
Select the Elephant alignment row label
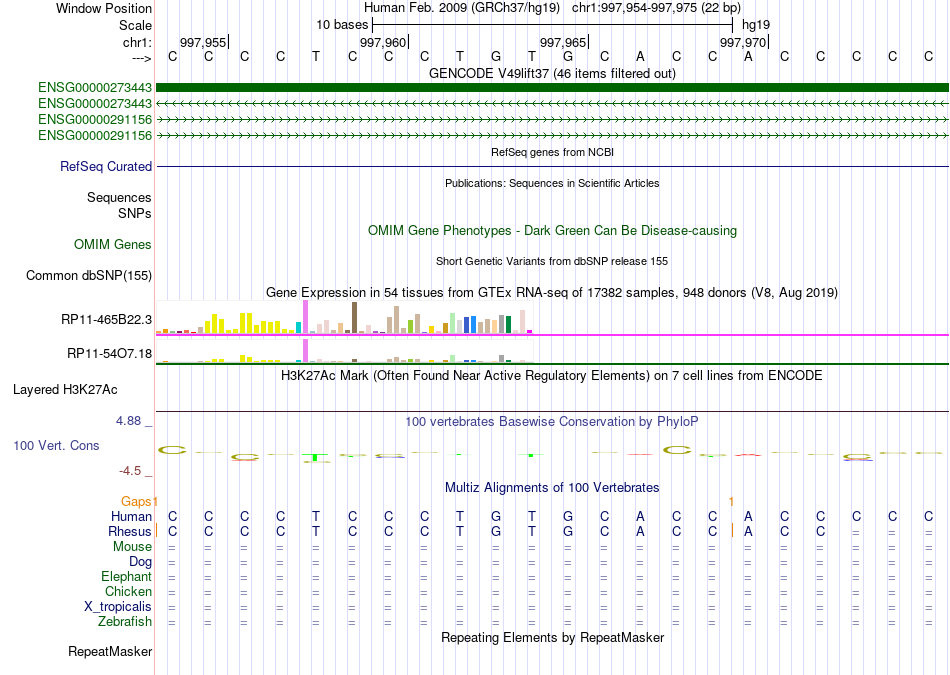(x=127, y=576)
